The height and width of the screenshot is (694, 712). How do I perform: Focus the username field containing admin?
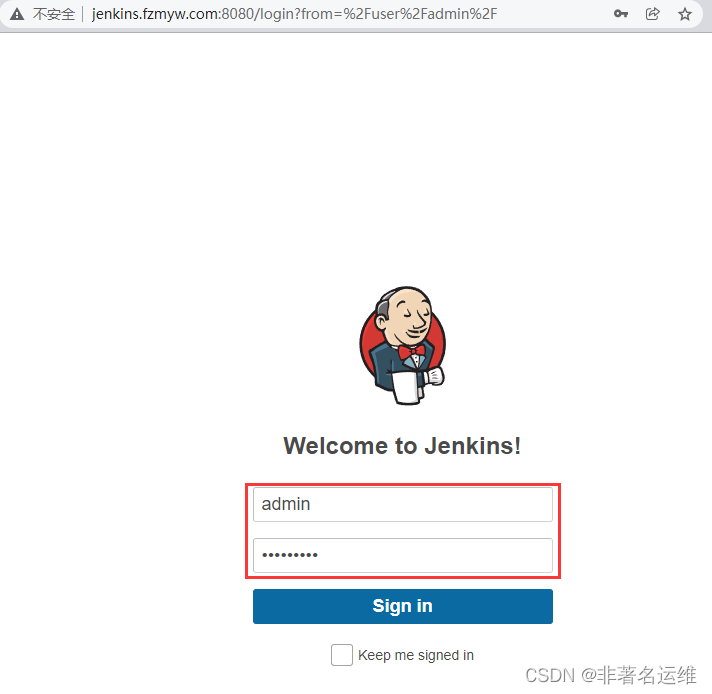pyautogui.click(x=403, y=504)
